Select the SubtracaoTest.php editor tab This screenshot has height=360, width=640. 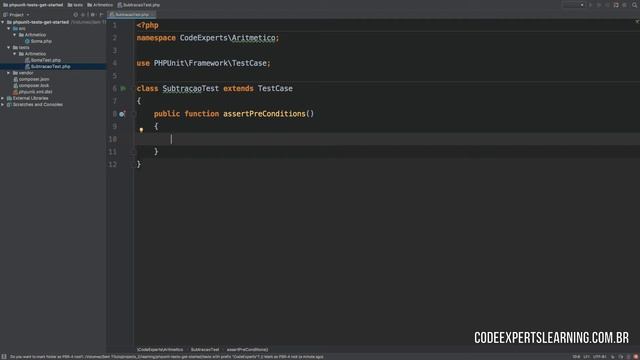click(x=131, y=15)
